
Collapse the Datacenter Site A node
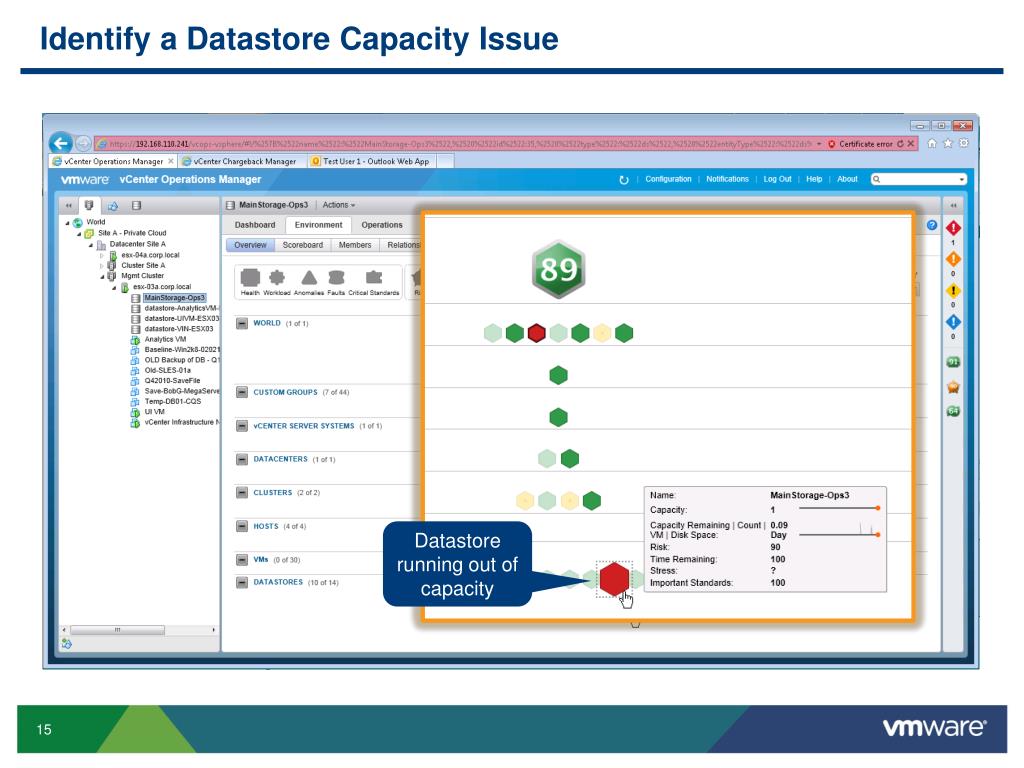(91, 245)
